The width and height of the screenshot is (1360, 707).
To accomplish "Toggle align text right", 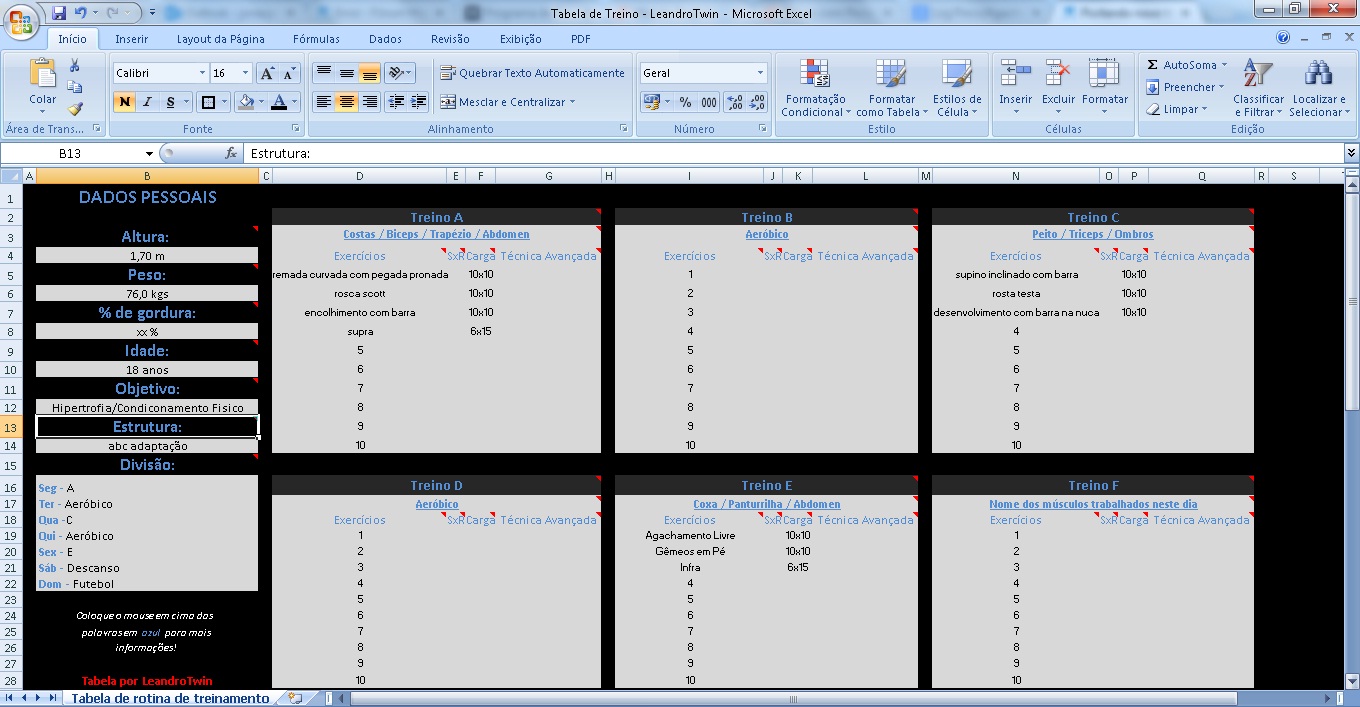I will click(x=369, y=102).
